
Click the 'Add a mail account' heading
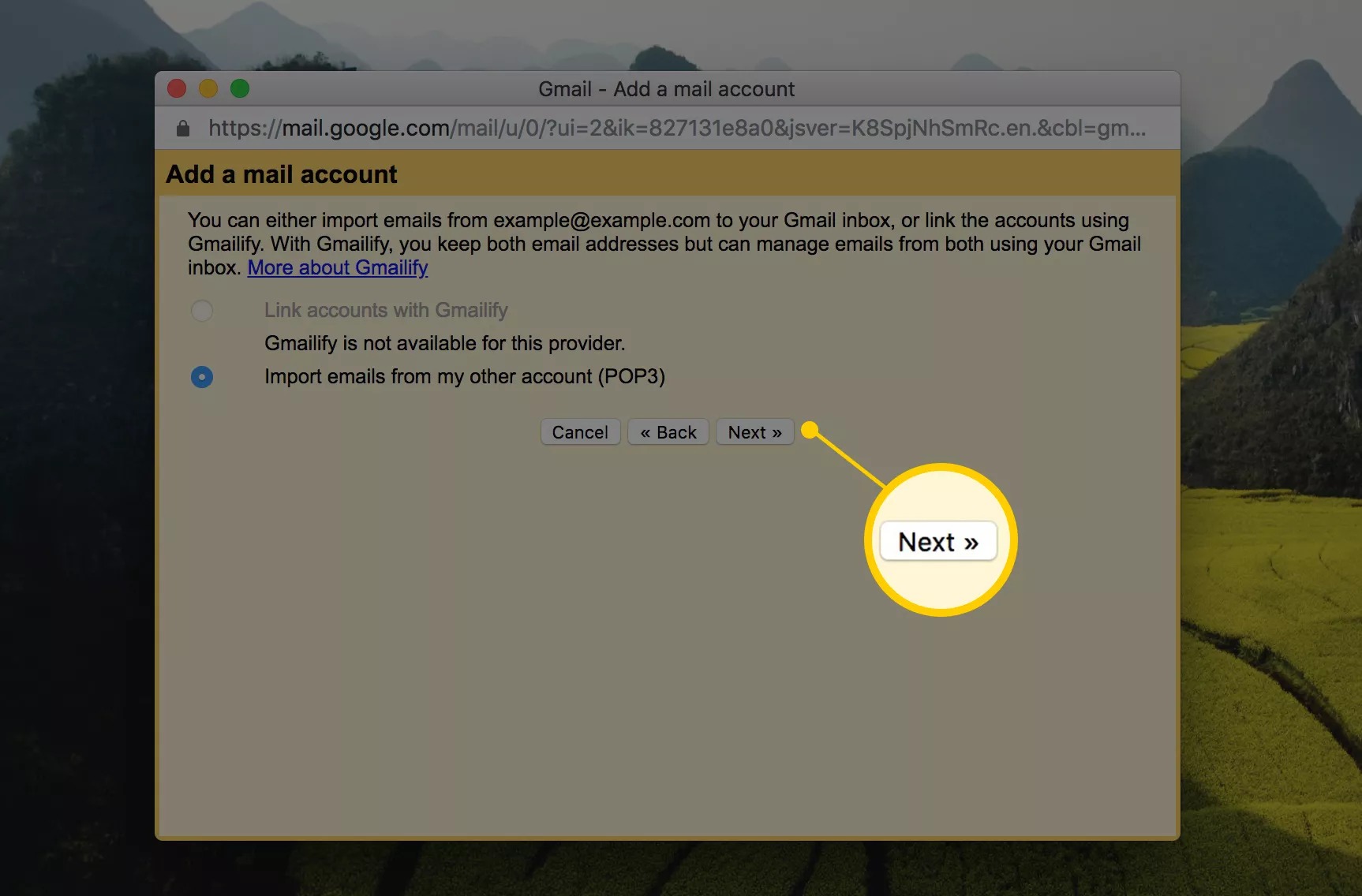click(282, 174)
